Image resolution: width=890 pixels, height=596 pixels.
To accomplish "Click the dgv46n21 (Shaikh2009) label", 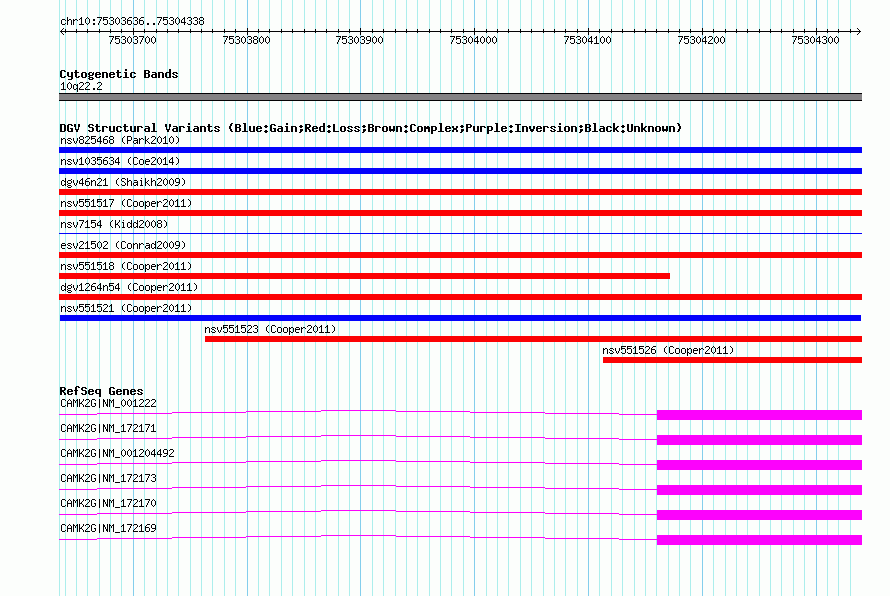I will 123,182.
